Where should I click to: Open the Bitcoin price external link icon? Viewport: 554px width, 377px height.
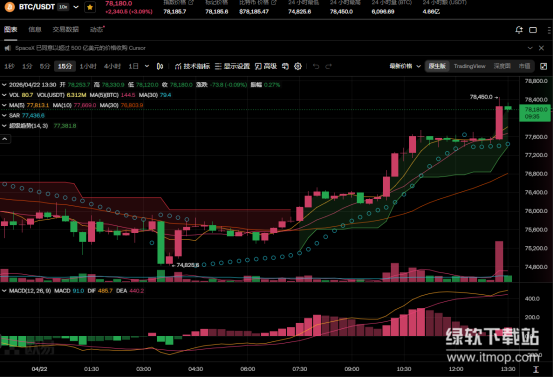tap(274, 2)
